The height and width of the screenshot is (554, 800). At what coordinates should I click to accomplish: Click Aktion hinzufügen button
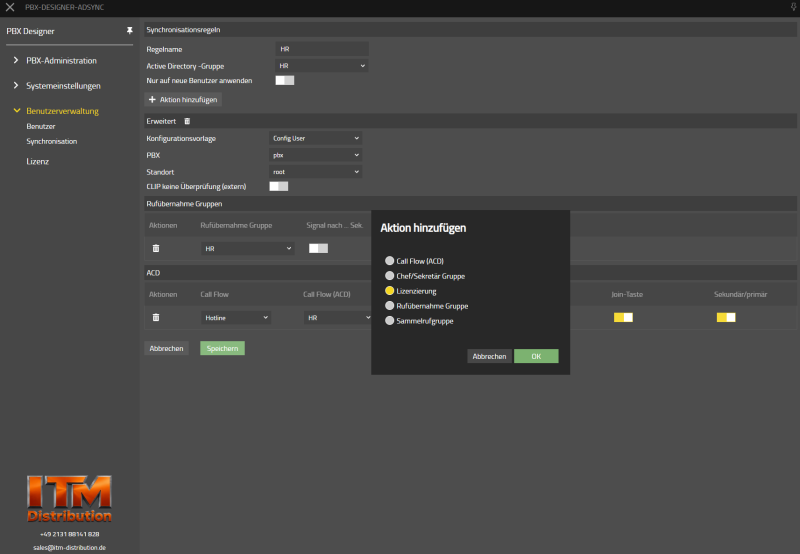[x=183, y=99]
